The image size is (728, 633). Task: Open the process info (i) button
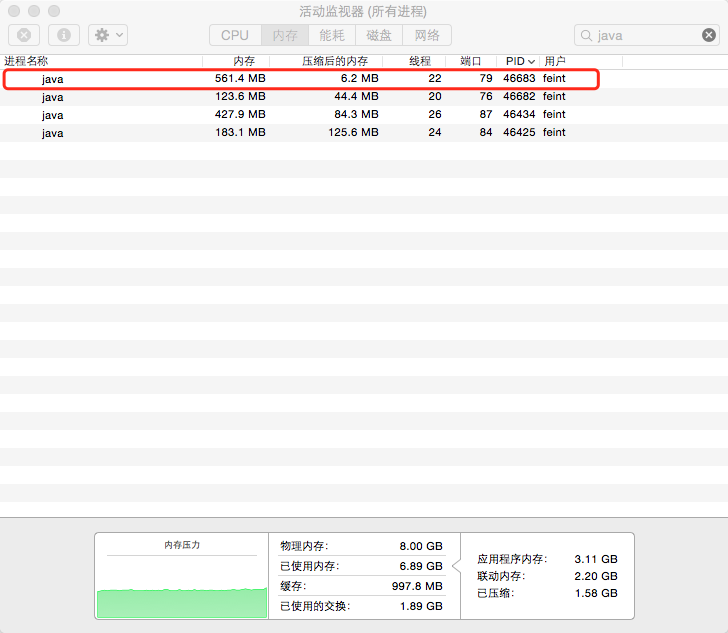(64, 35)
